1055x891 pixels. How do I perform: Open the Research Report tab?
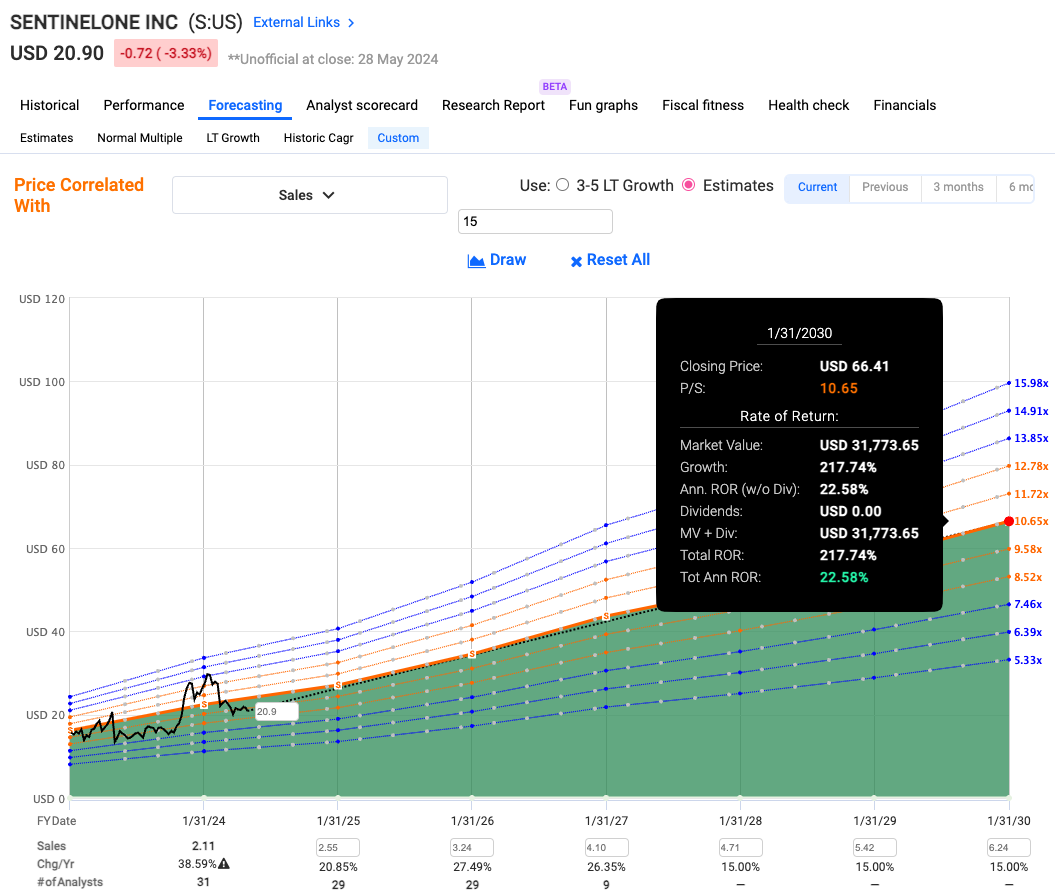(x=493, y=105)
